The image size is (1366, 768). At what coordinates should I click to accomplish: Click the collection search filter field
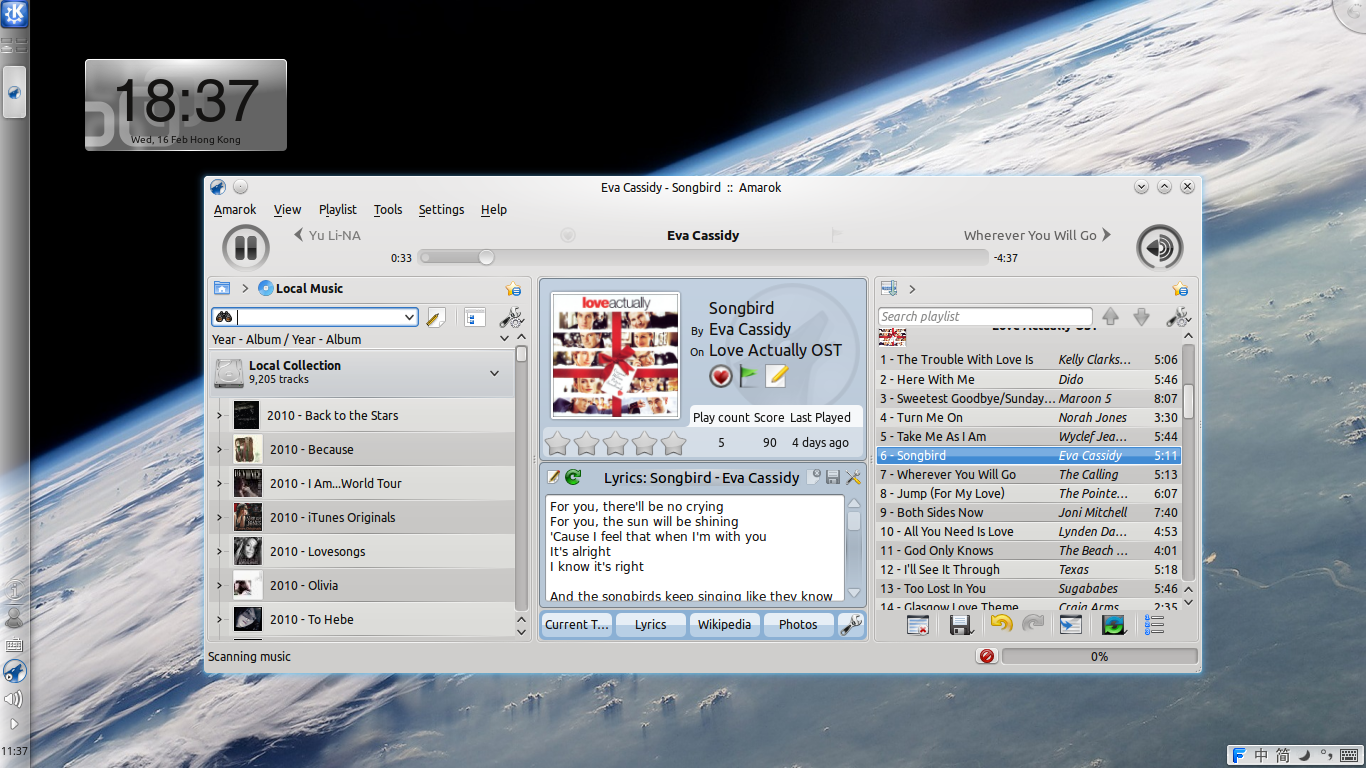315,317
